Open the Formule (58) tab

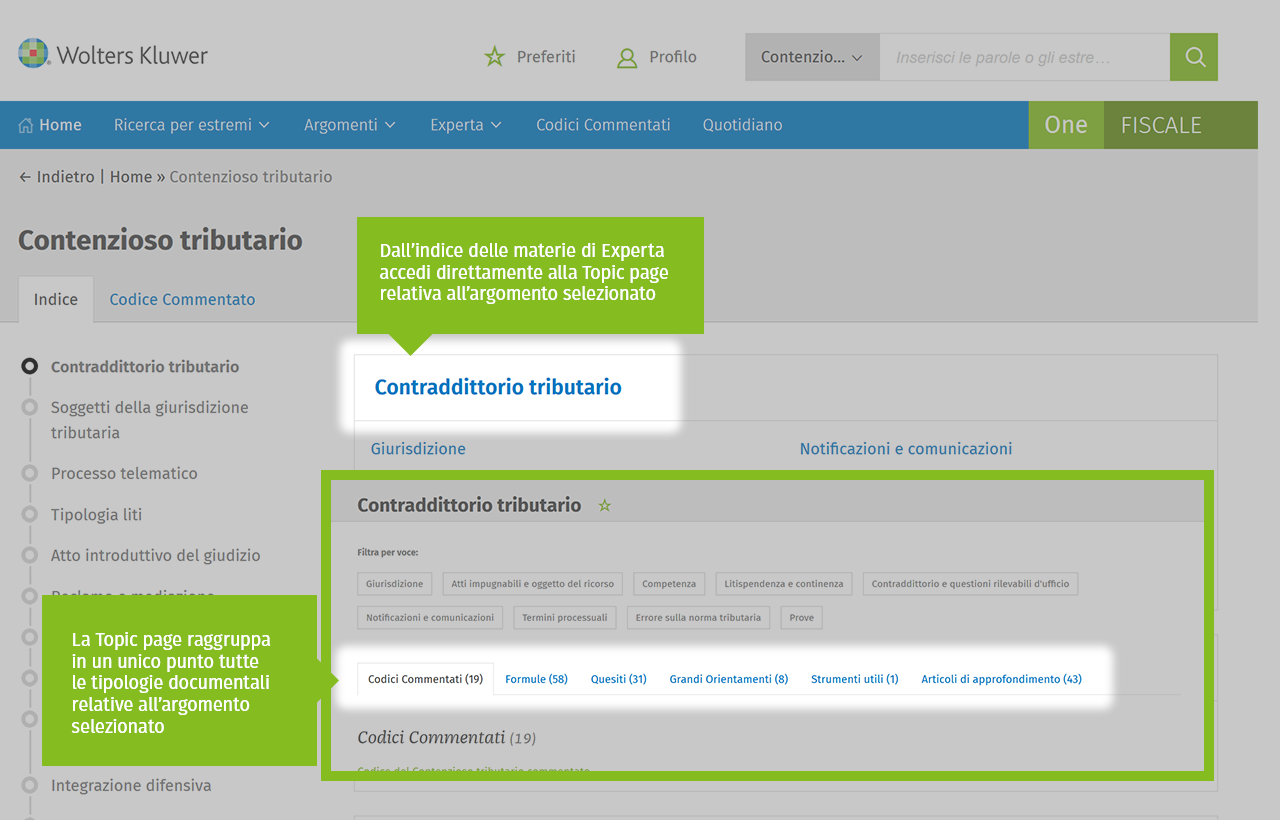click(x=536, y=679)
